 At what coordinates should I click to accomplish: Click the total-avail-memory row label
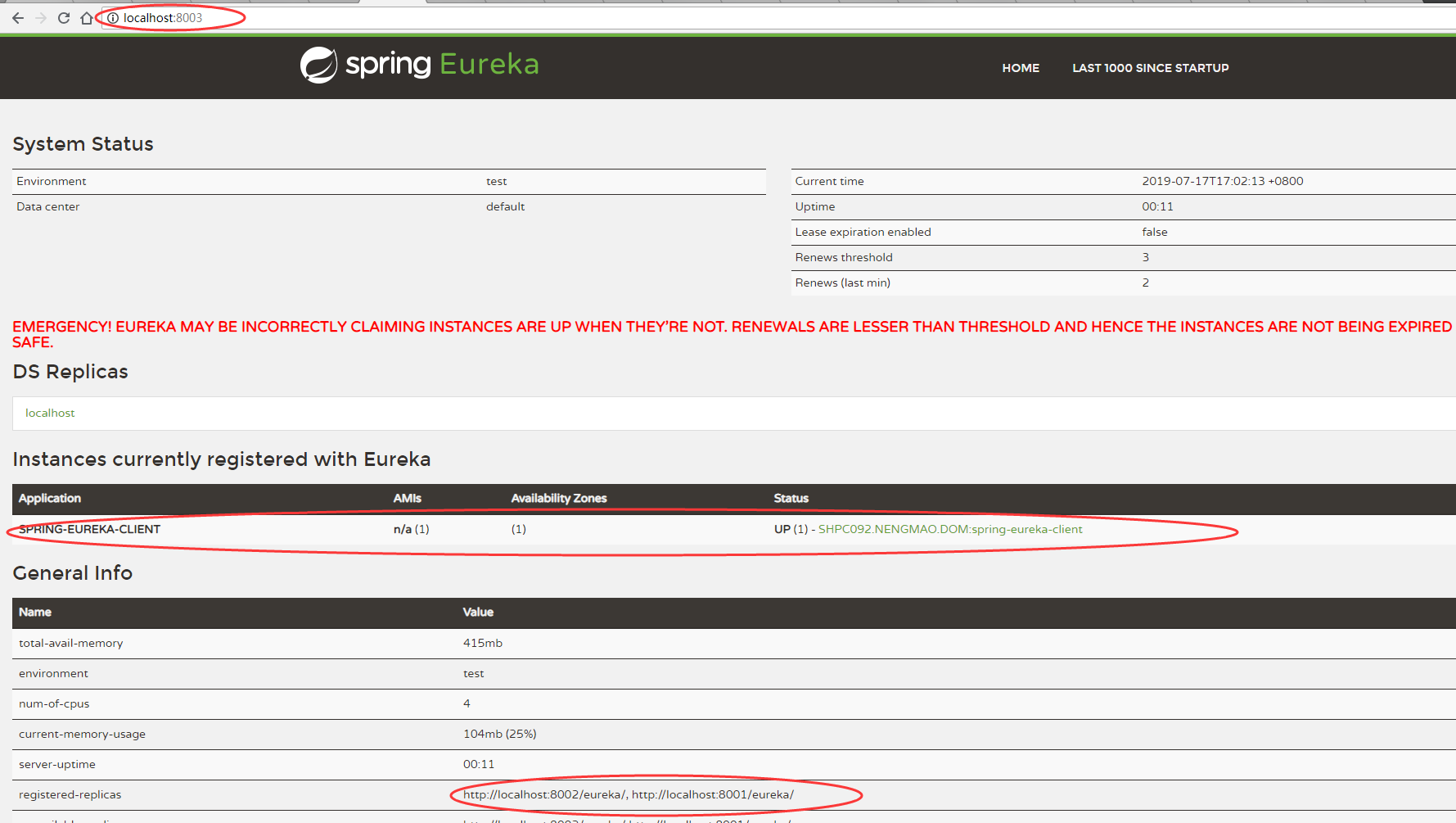pos(71,644)
